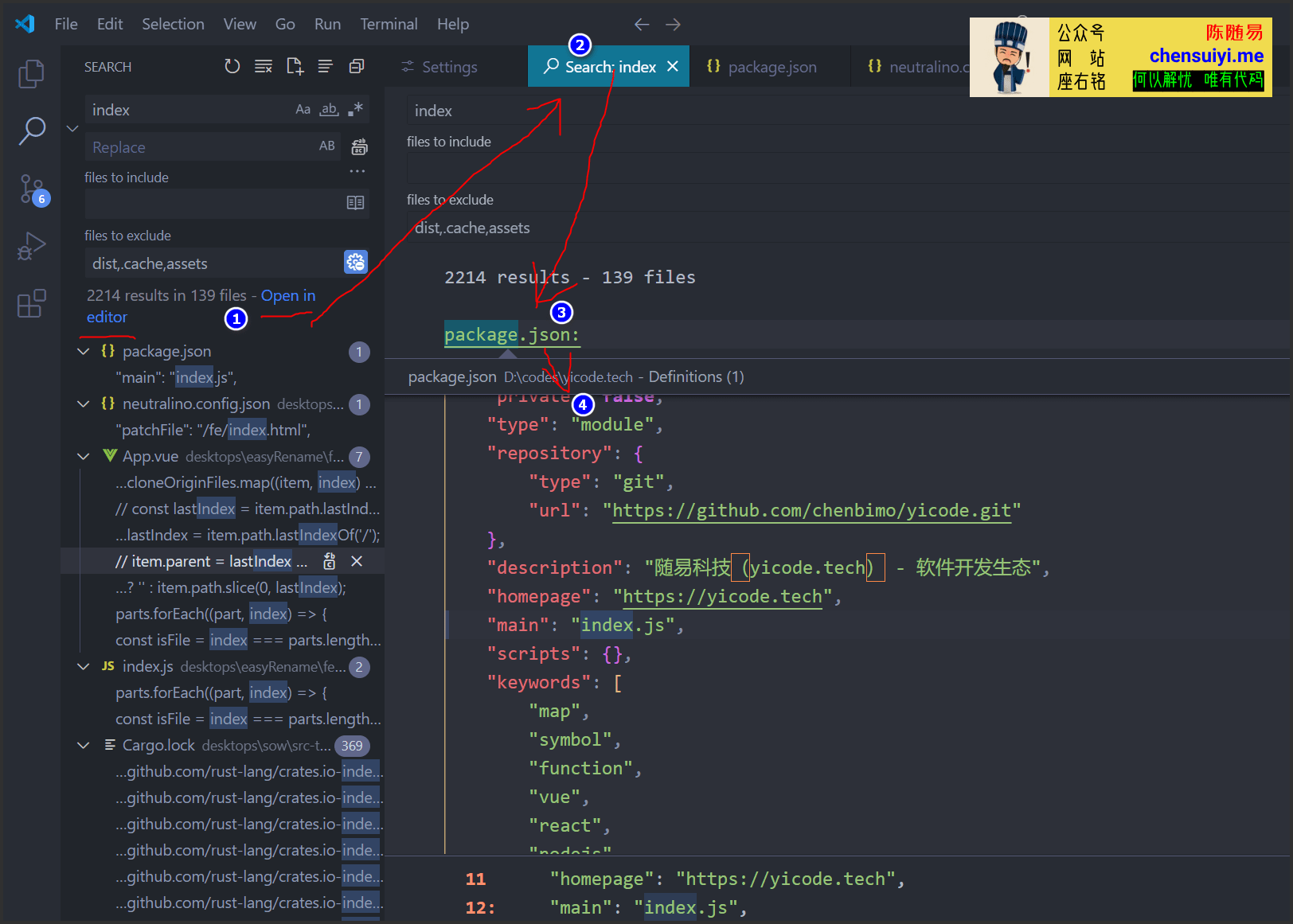Collapse App.vue search results group

point(83,456)
